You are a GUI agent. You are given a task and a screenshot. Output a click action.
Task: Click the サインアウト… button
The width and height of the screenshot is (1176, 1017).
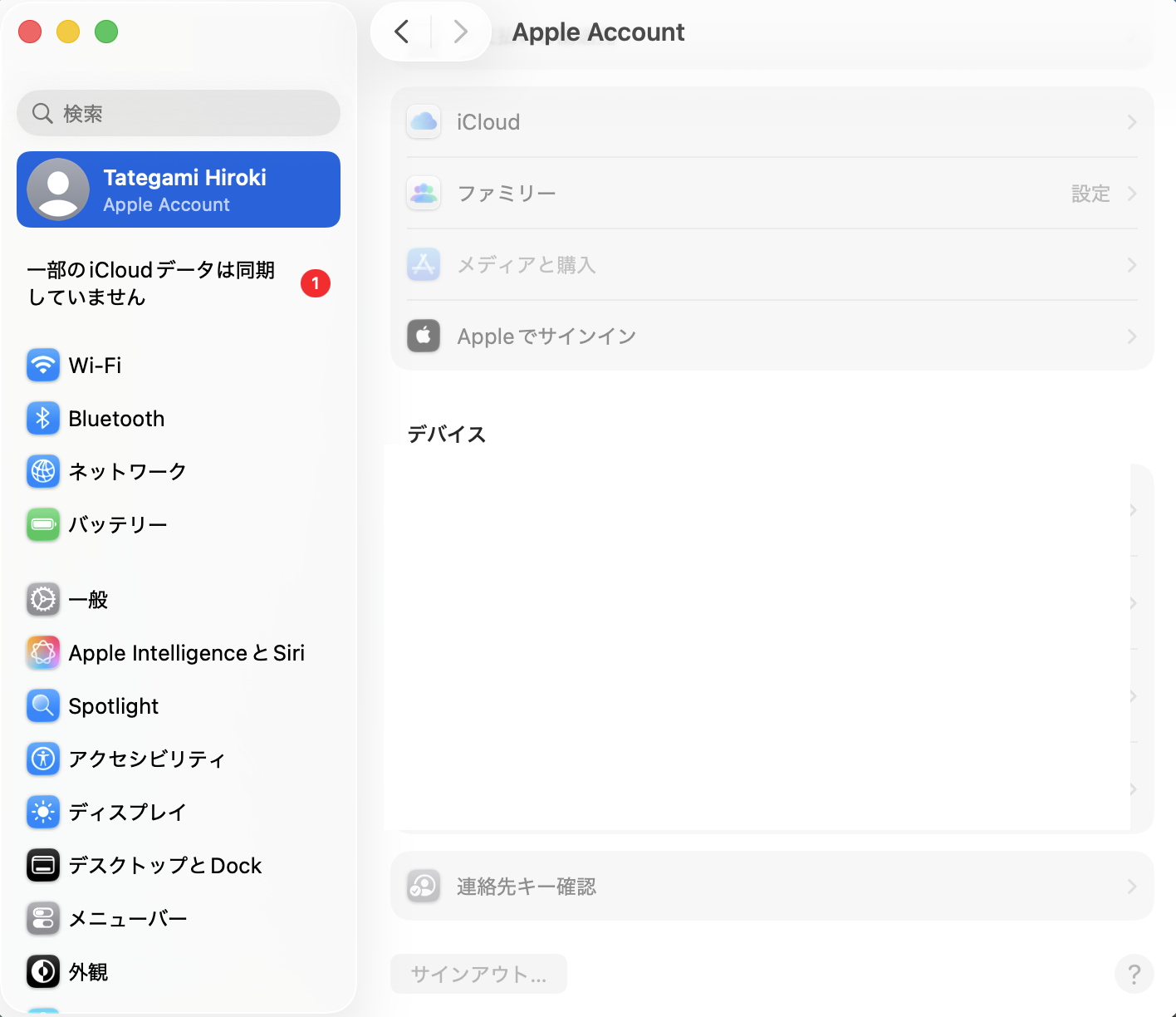tap(478, 974)
